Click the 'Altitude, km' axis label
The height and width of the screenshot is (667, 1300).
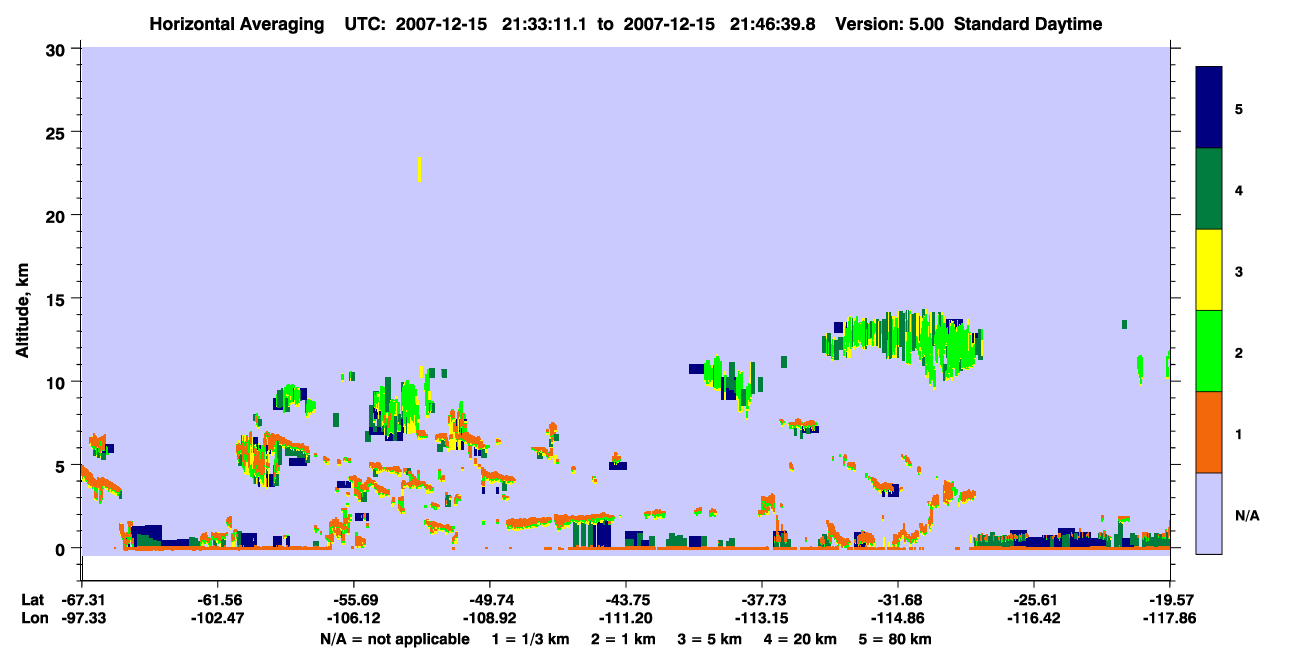coord(22,309)
